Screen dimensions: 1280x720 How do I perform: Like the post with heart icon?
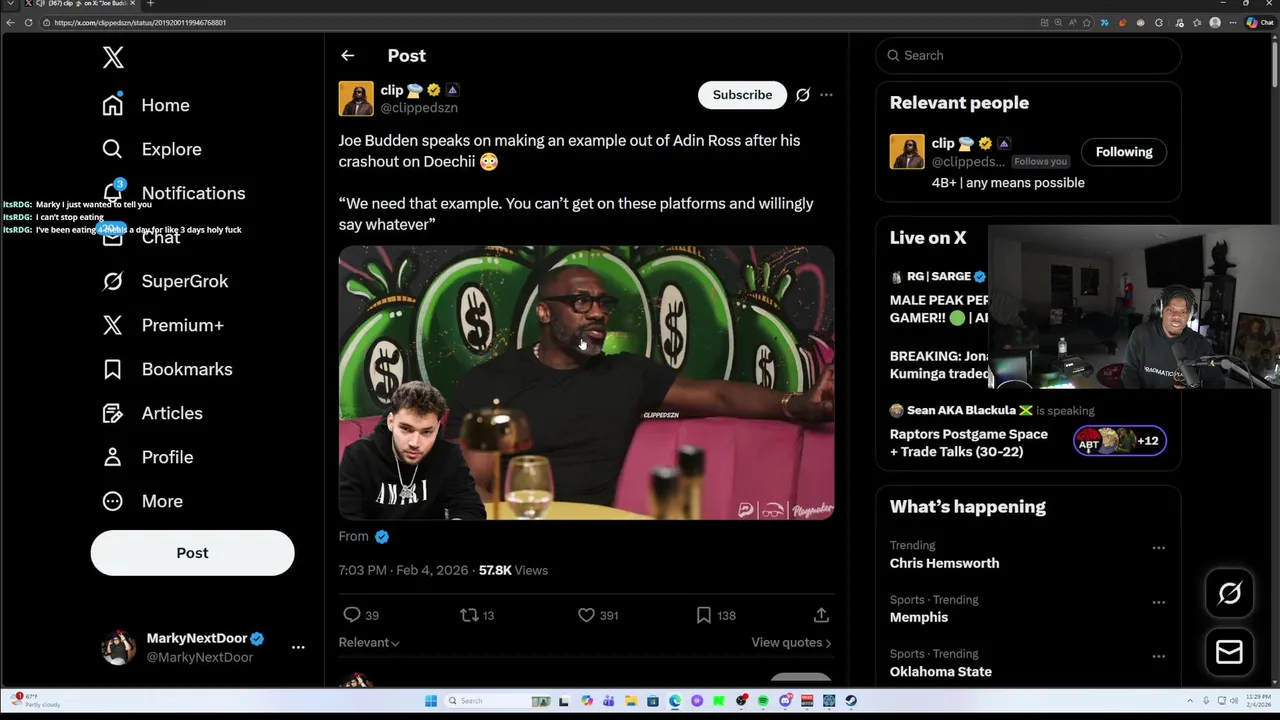[x=586, y=615]
